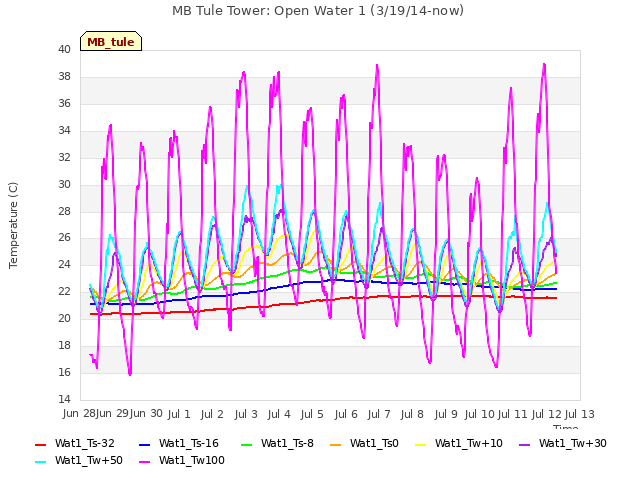This screenshot has height=480, width=640.
Task: Select the Wat1_Tw+50 legend label
Action: 89,460
